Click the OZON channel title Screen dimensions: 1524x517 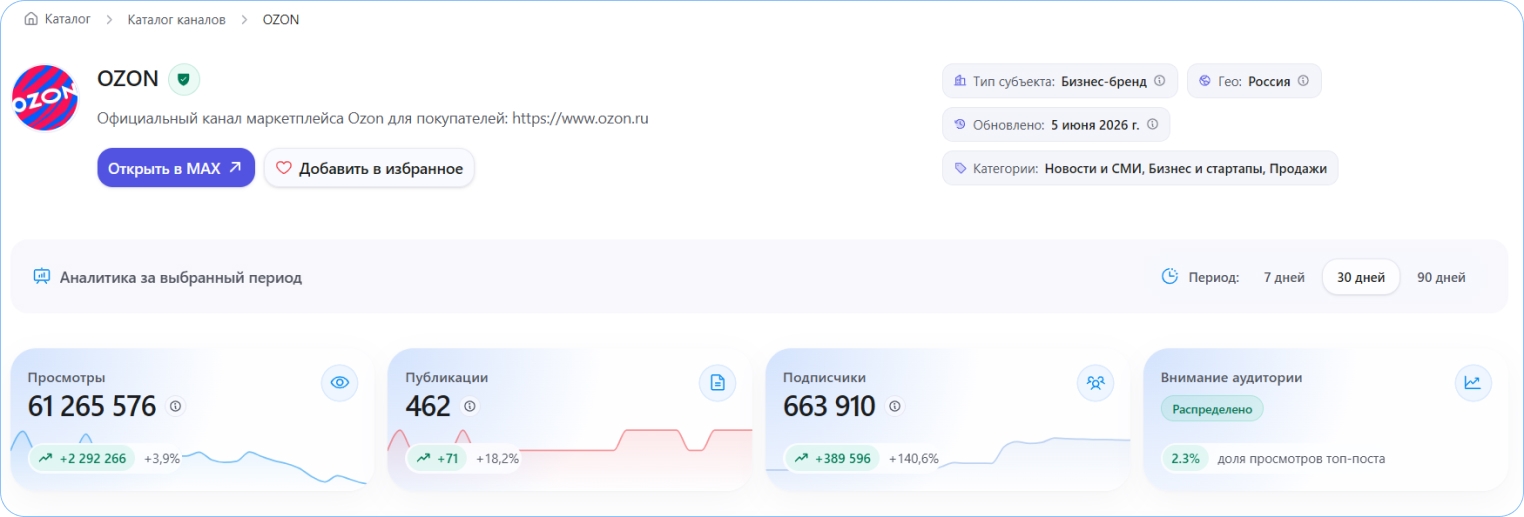(128, 79)
